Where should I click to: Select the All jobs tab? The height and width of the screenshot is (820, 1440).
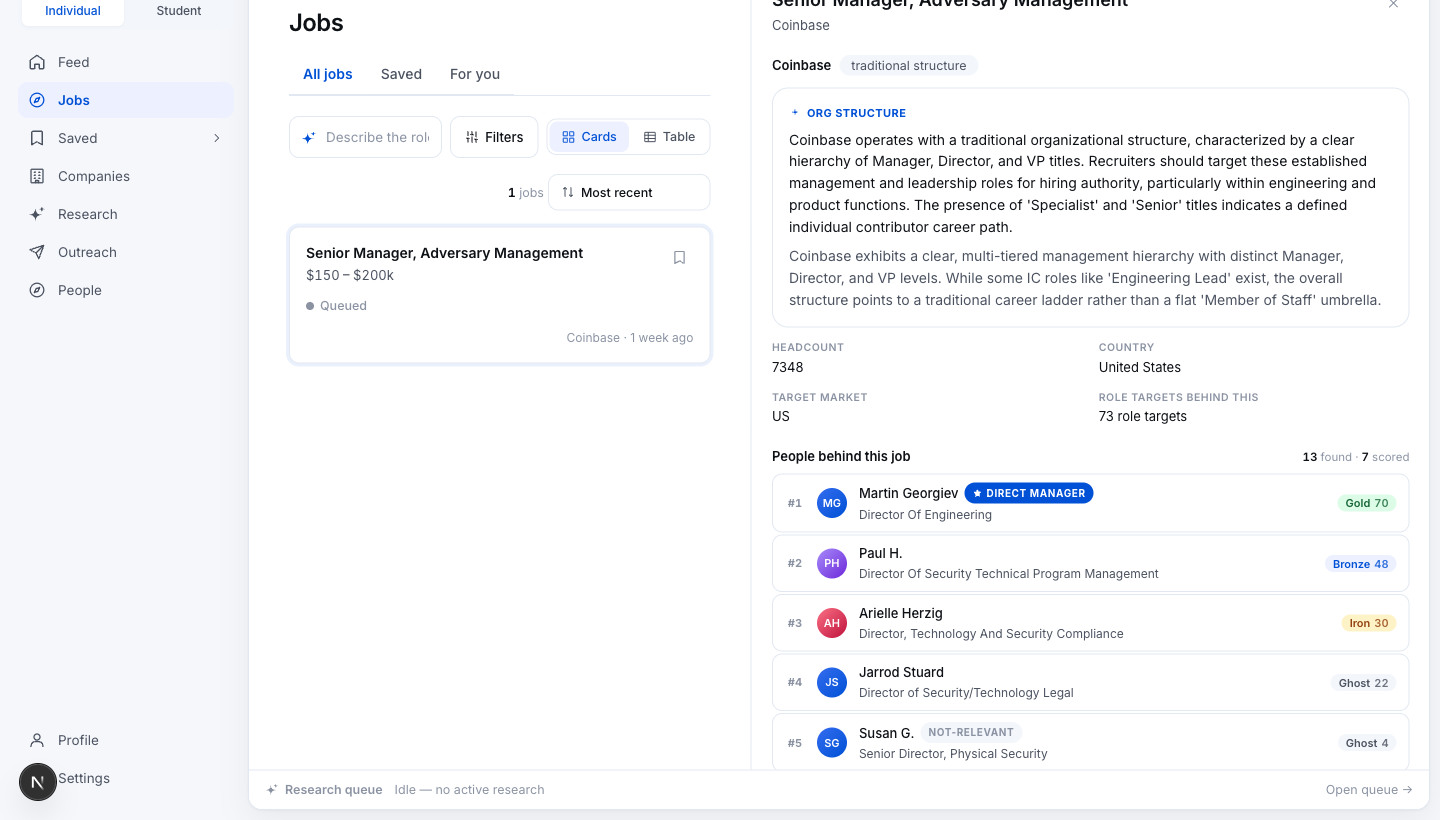coord(328,74)
